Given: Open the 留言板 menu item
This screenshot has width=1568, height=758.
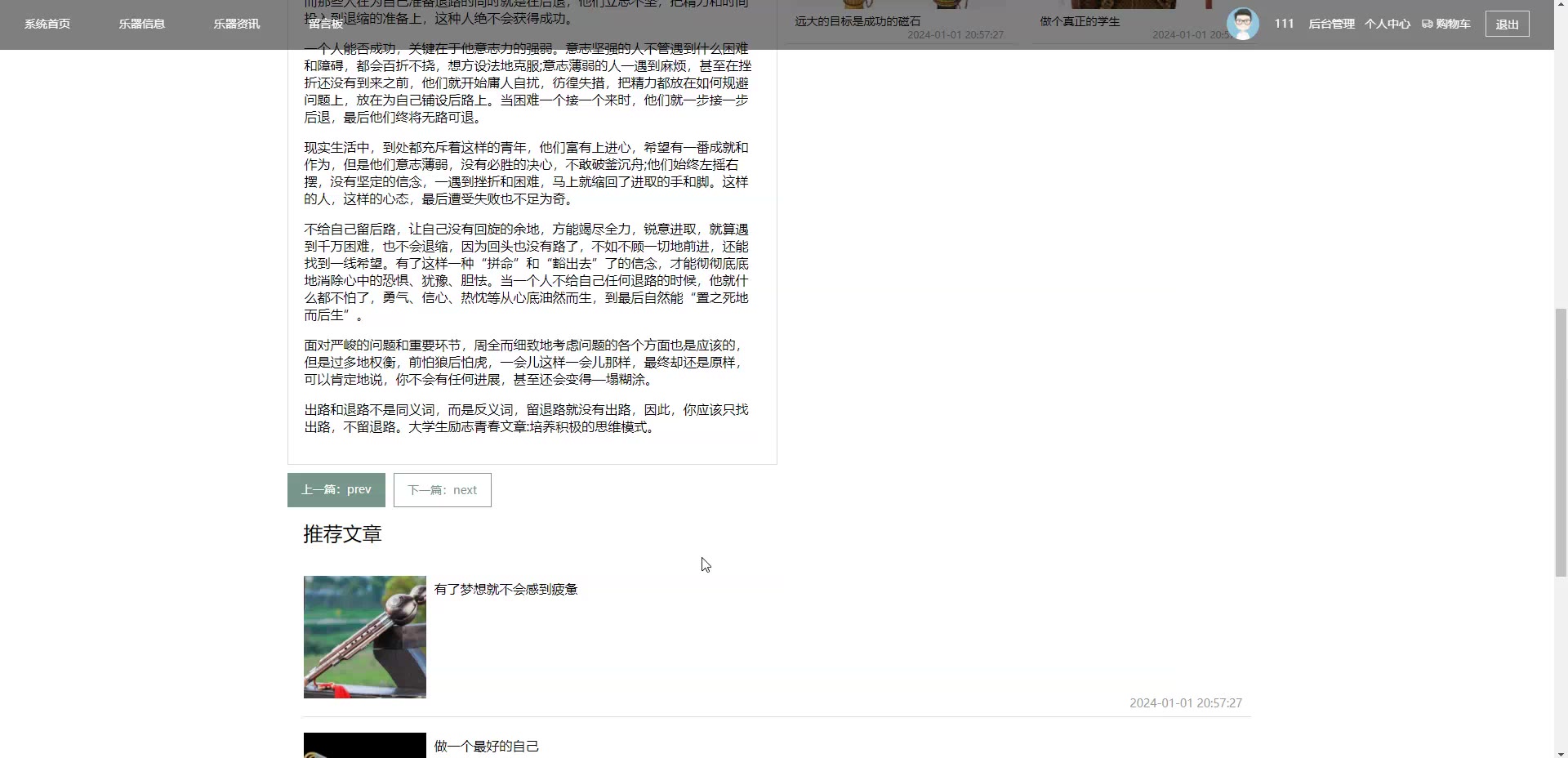Looking at the screenshot, I should pyautogui.click(x=326, y=24).
